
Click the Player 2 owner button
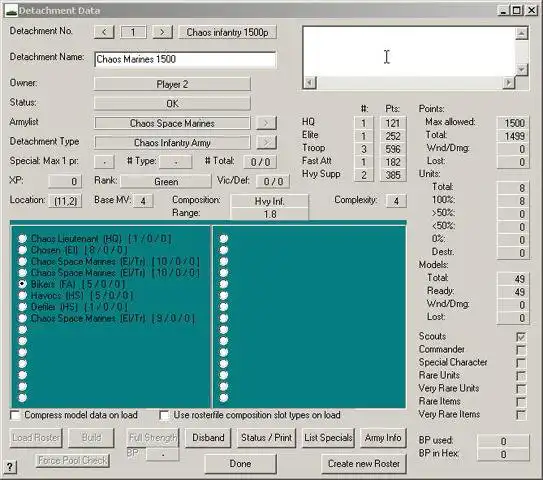(x=172, y=84)
